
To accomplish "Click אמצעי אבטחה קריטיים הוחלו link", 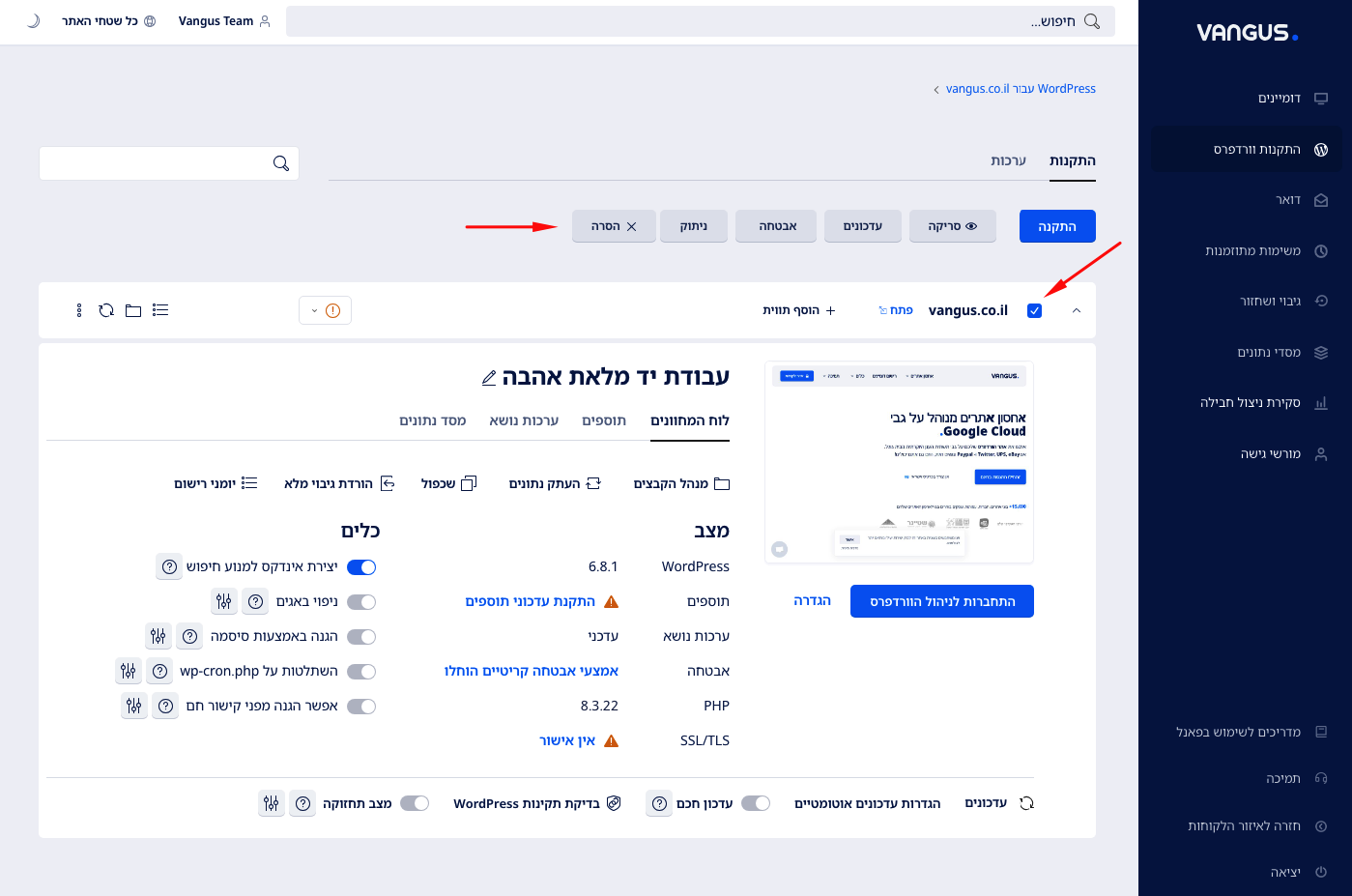I will click(532, 671).
